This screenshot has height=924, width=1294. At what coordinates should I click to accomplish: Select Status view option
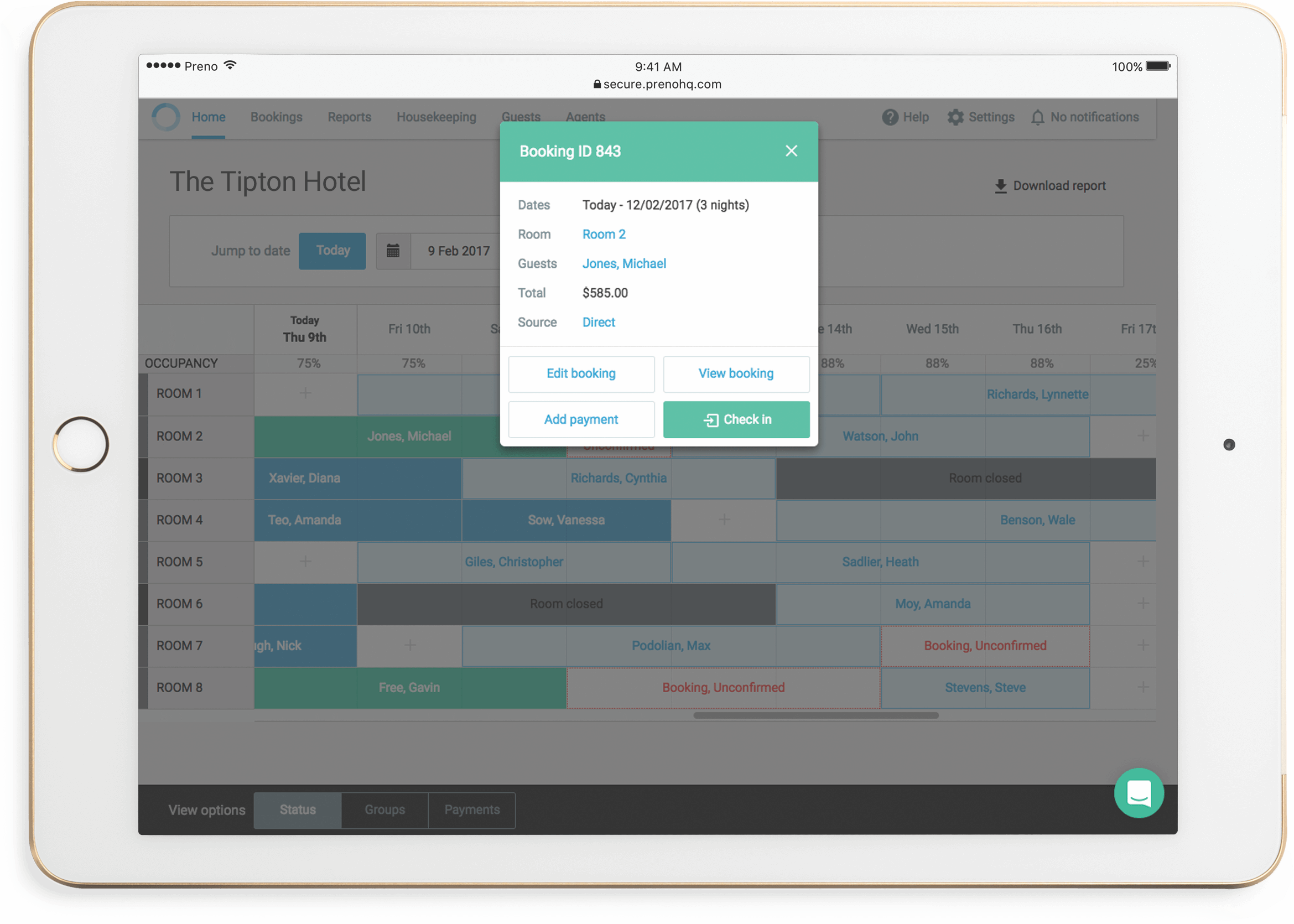coord(298,809)
